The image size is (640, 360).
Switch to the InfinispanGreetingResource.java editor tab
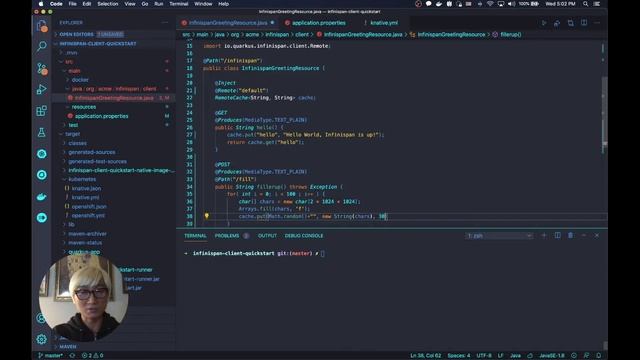coord(228,23)
